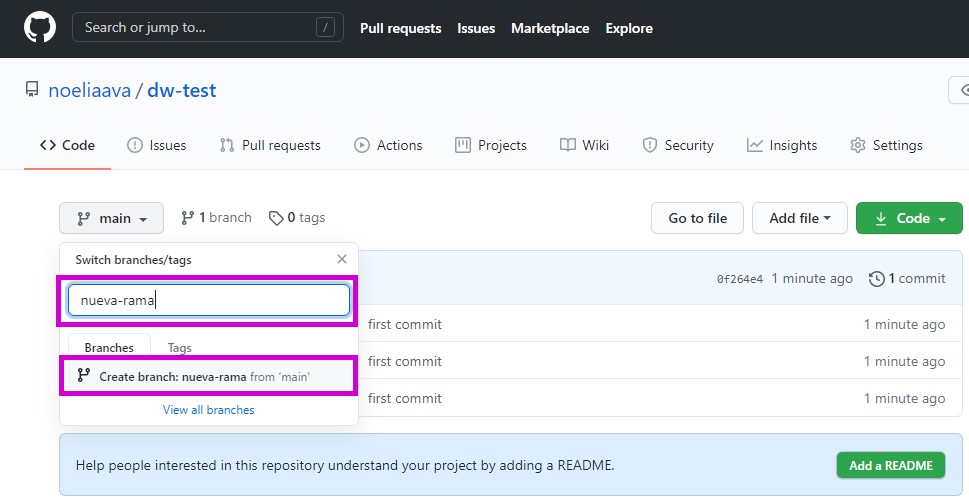Image resolution: width=969 pixels, height=501 pixels.
Task: Click the branch name input with nueva-rama
Action: (209, 300)
